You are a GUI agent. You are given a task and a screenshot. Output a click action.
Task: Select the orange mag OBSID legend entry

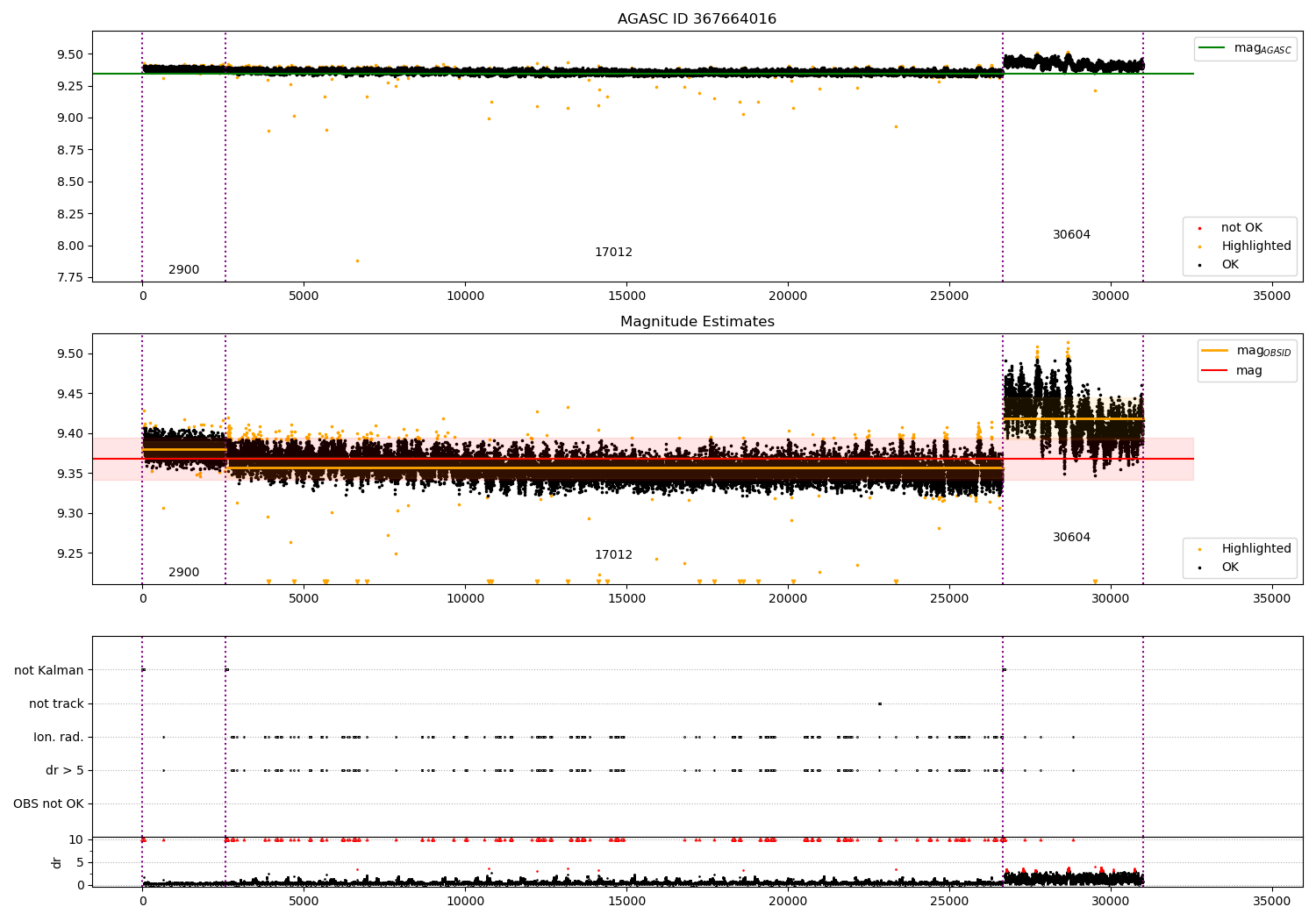1246,351
